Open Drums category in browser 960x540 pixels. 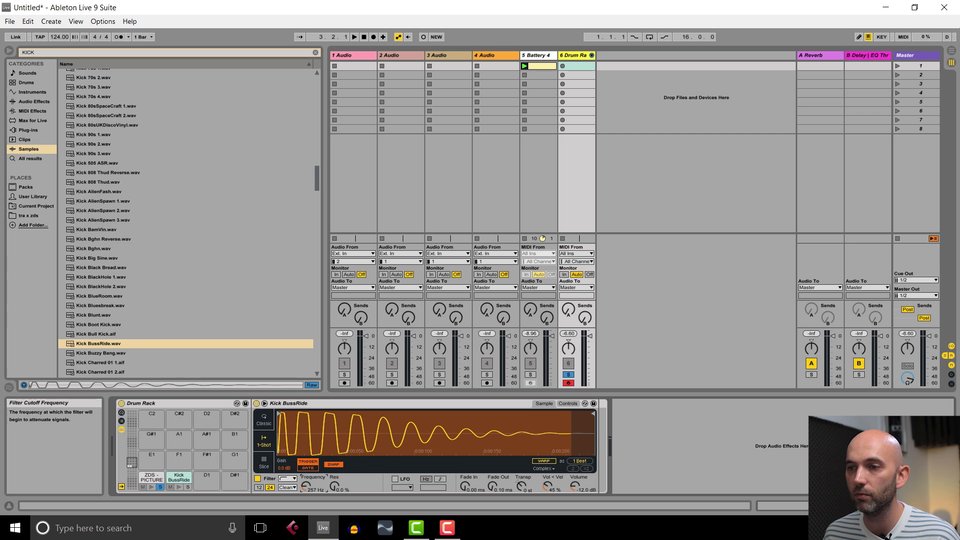pyautogui.click(x=26, y=82)
